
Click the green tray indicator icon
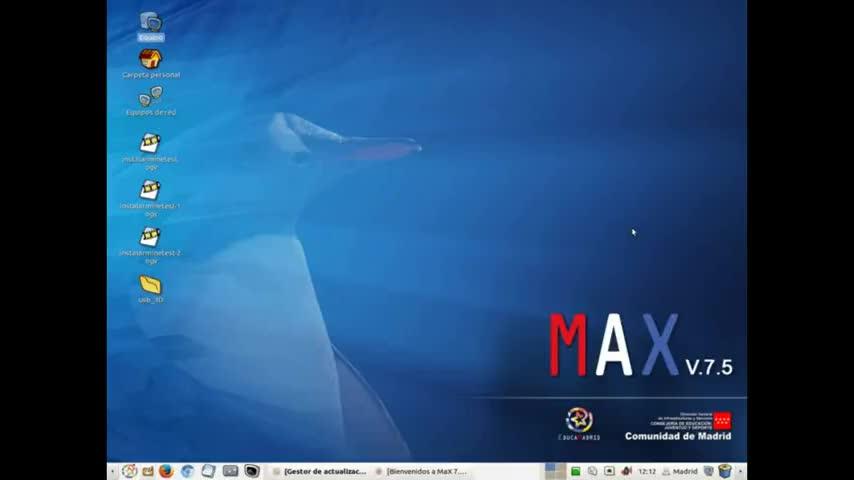[x=575, y=472]
